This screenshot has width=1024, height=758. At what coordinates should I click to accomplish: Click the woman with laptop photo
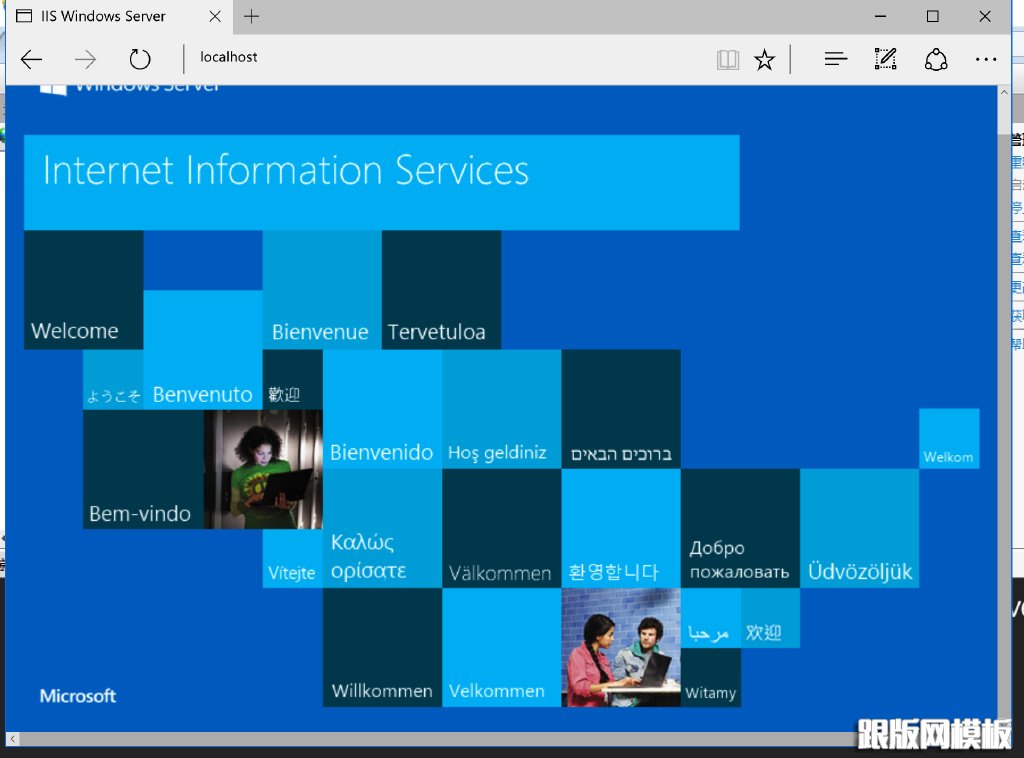pos(263,469)
